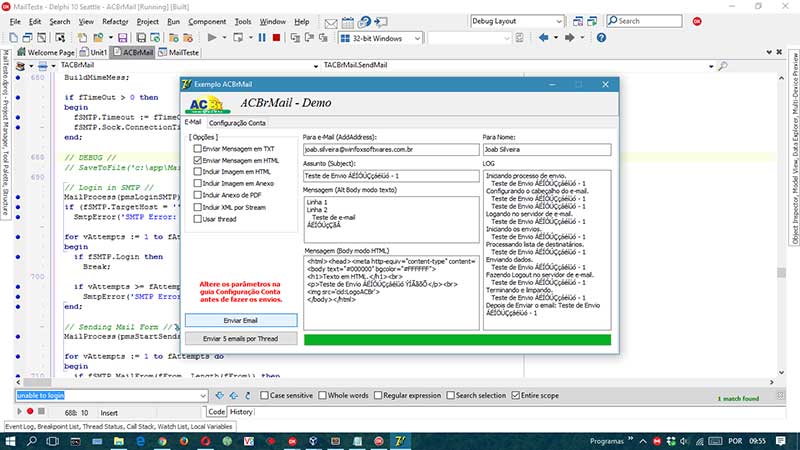This screenshot has width=800, height=450.
Task: Click the calendar icon in top toolbar
Action: [x=347, y=22]
